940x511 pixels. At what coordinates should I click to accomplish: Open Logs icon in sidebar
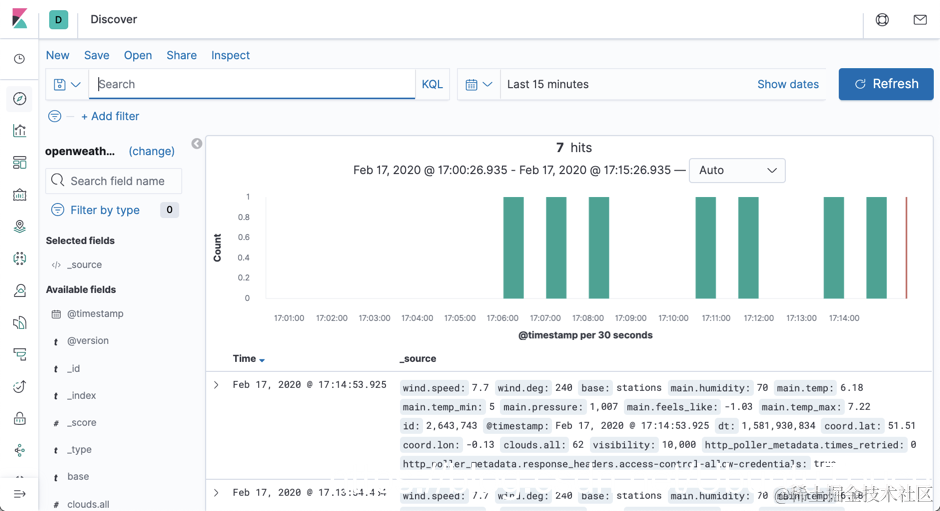(20, 323)
